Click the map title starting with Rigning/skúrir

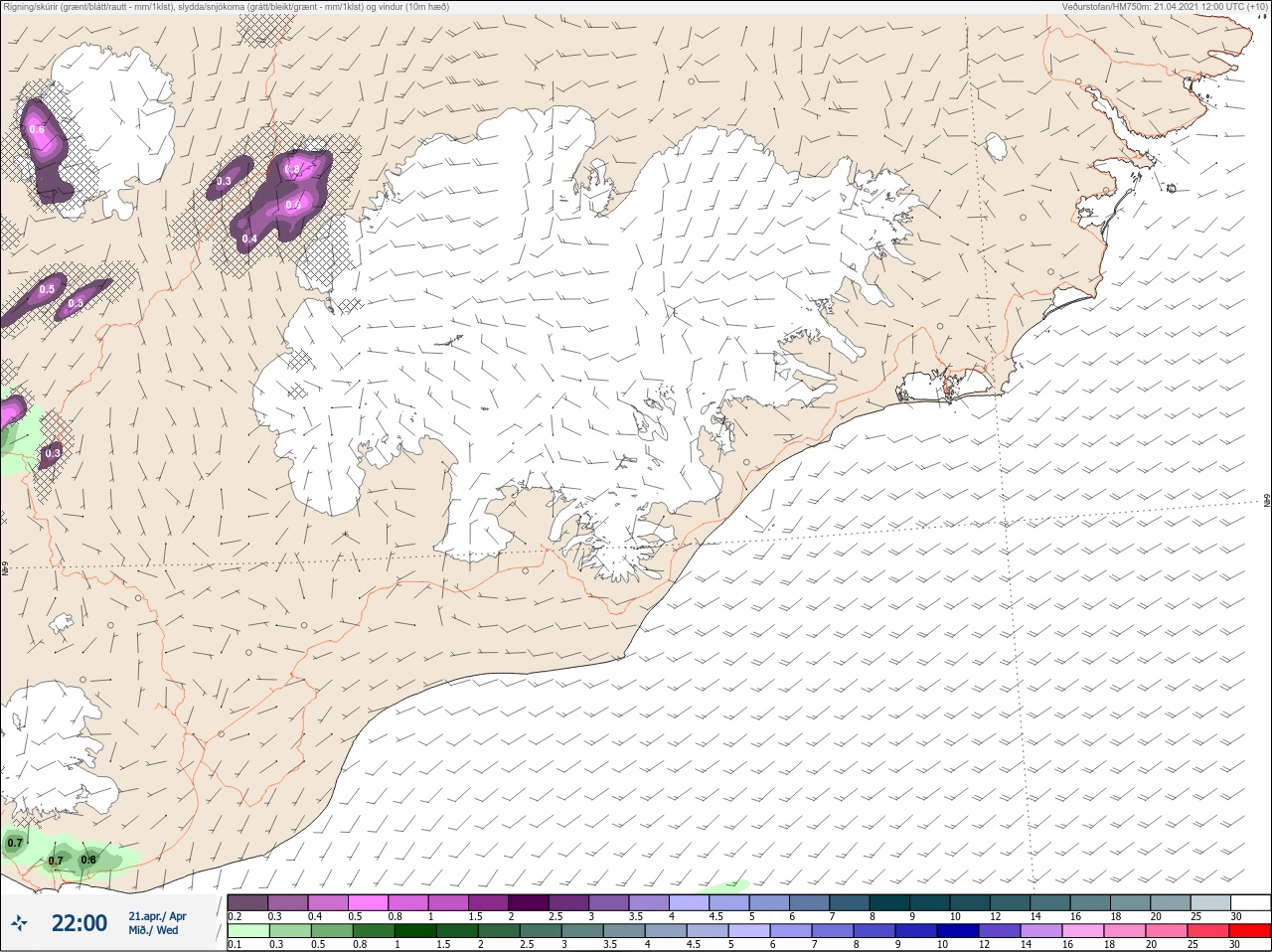226,7
